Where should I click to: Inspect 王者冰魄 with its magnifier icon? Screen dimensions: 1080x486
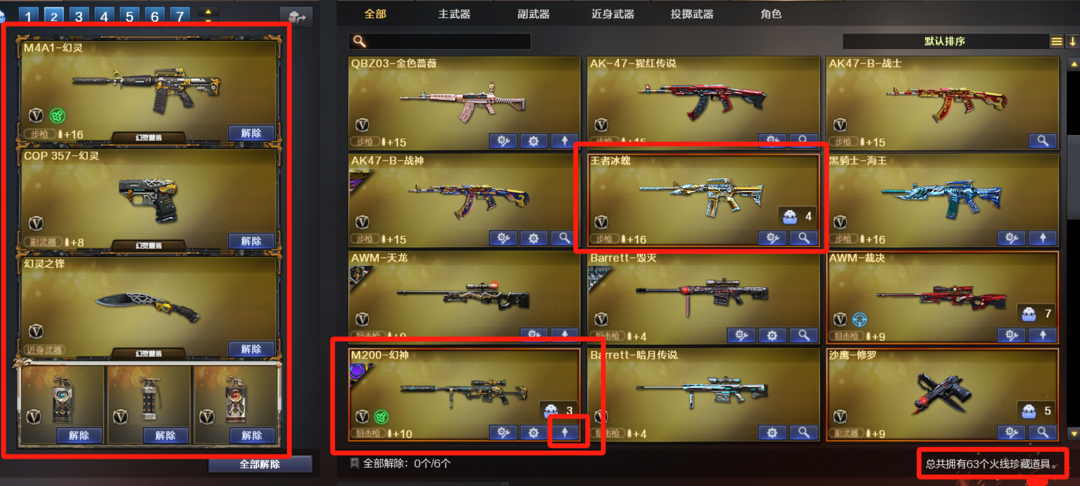click(x=803, y=238)
